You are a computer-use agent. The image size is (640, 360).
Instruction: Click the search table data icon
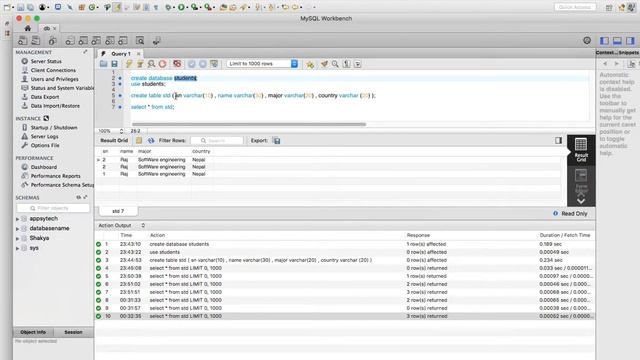140,40
